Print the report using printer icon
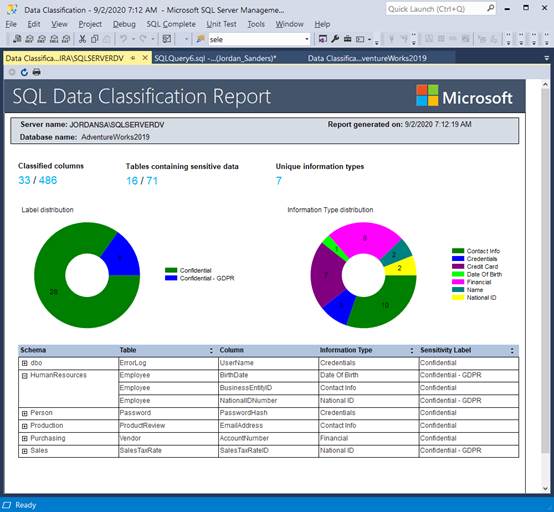Screen dimensions: 554x512 (36, 72)
